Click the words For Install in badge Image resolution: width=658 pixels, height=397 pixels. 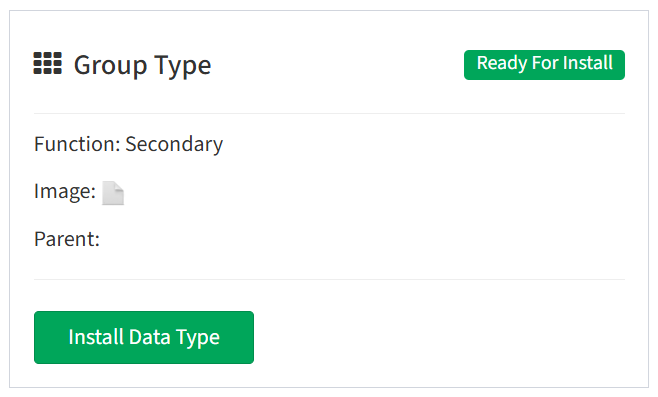click(572, 63)
